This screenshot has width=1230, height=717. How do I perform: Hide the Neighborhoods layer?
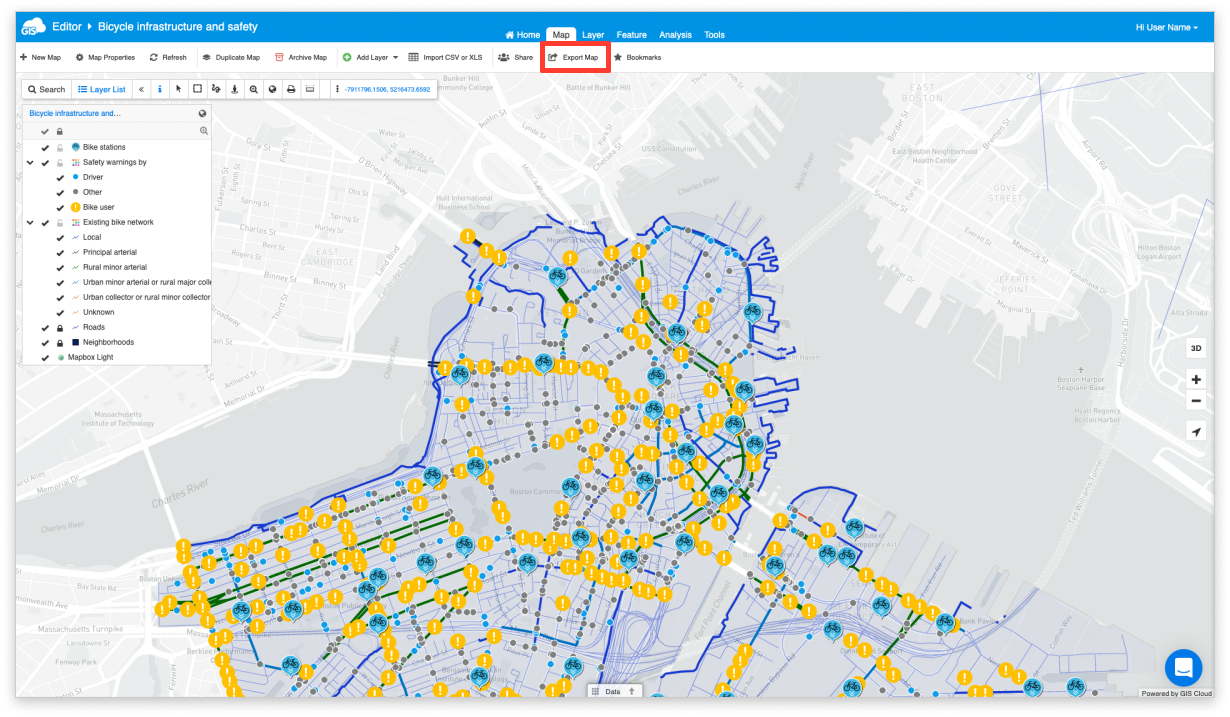tap(45, 342)
